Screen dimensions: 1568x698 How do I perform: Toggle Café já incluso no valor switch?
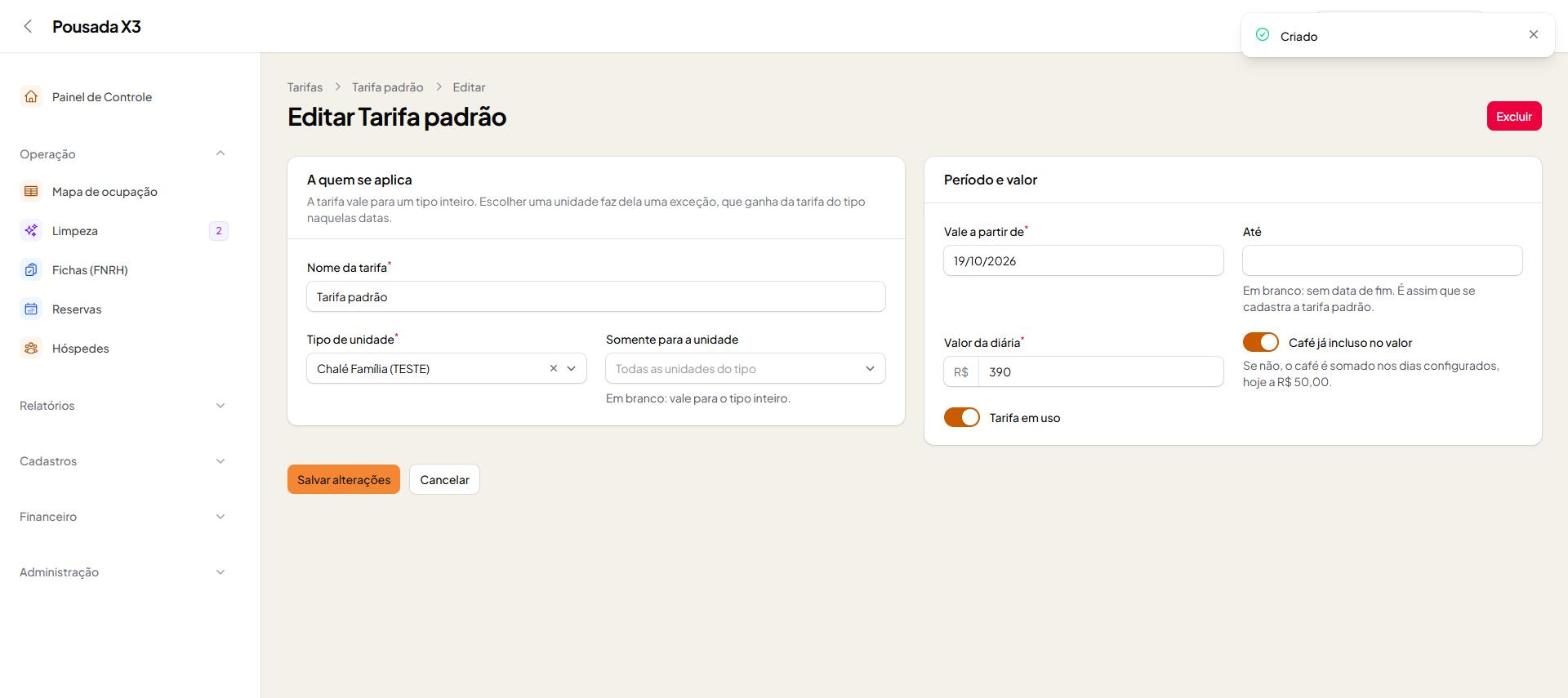coord(1260,342)
